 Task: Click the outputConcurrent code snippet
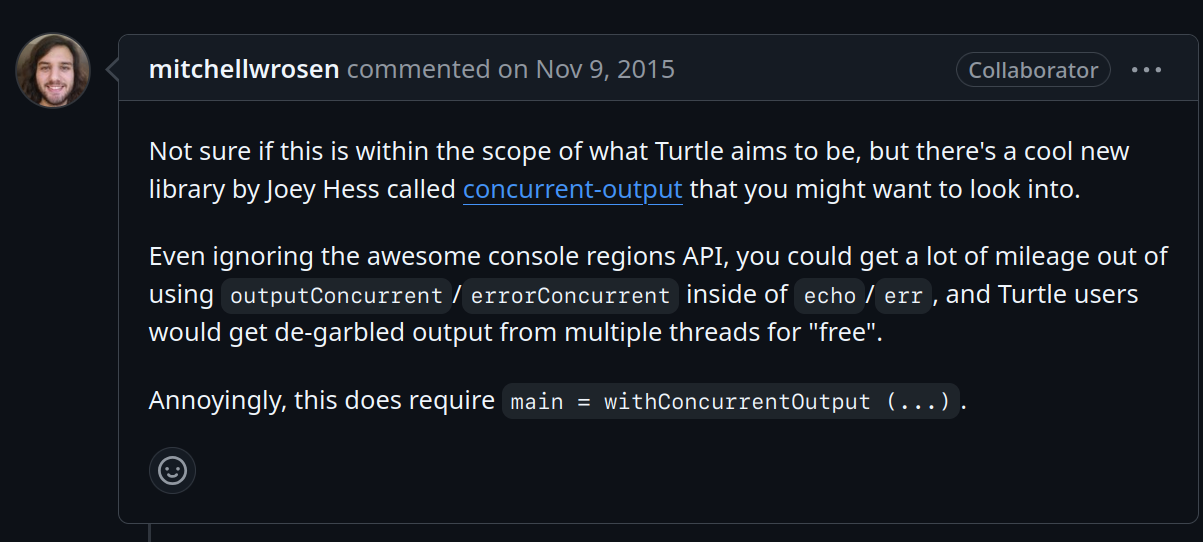pos(335,296)
